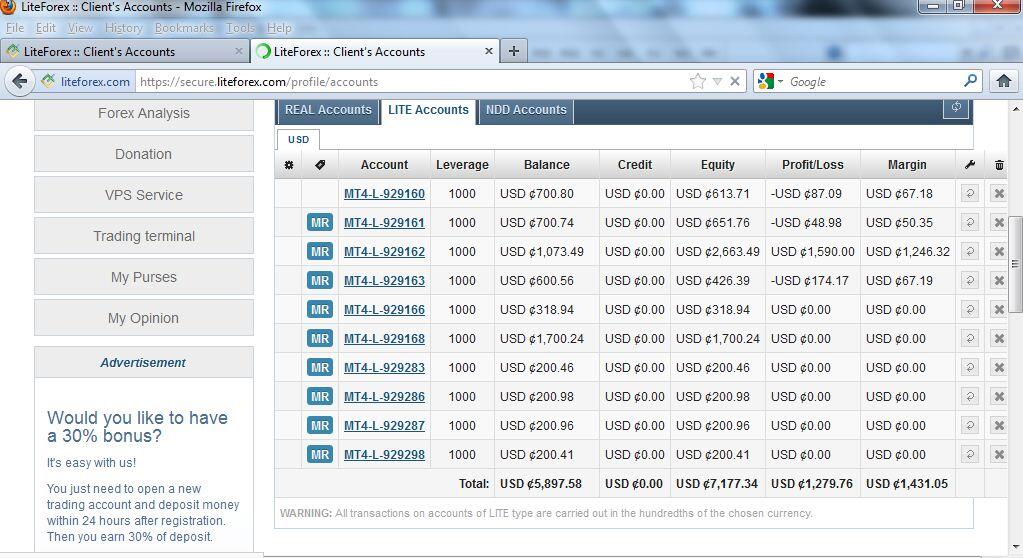Open VPS Service sidebar button
Viewport: 1023px width, 558px height.
click(144, 195)
